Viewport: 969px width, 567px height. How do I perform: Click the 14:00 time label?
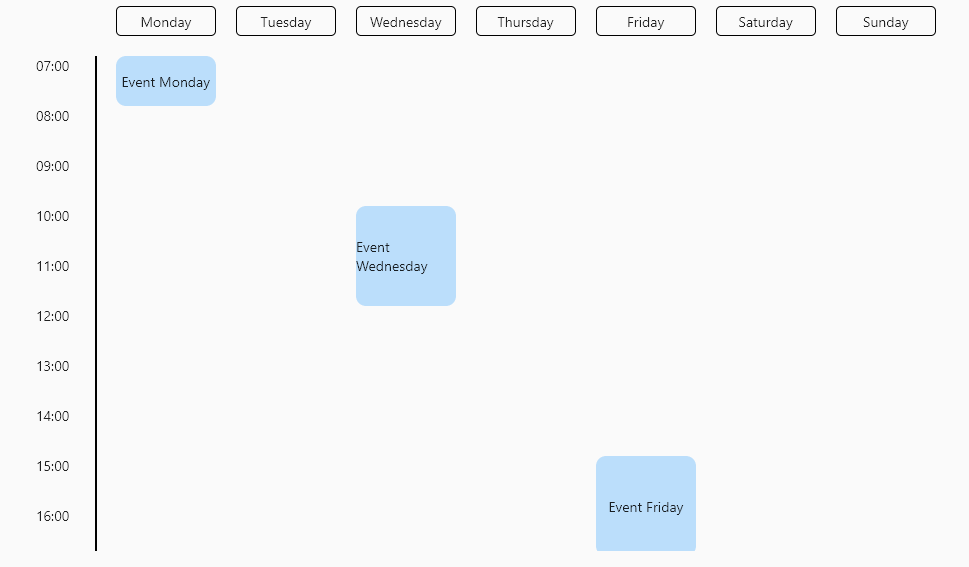[x=53, y=416]
